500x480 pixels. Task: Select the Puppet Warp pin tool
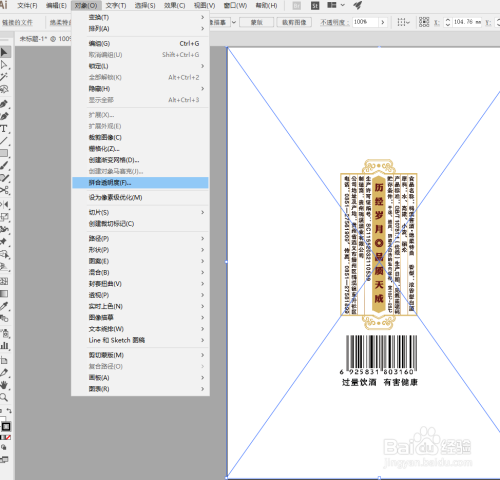pyautogui.click(x=4, y=242)
